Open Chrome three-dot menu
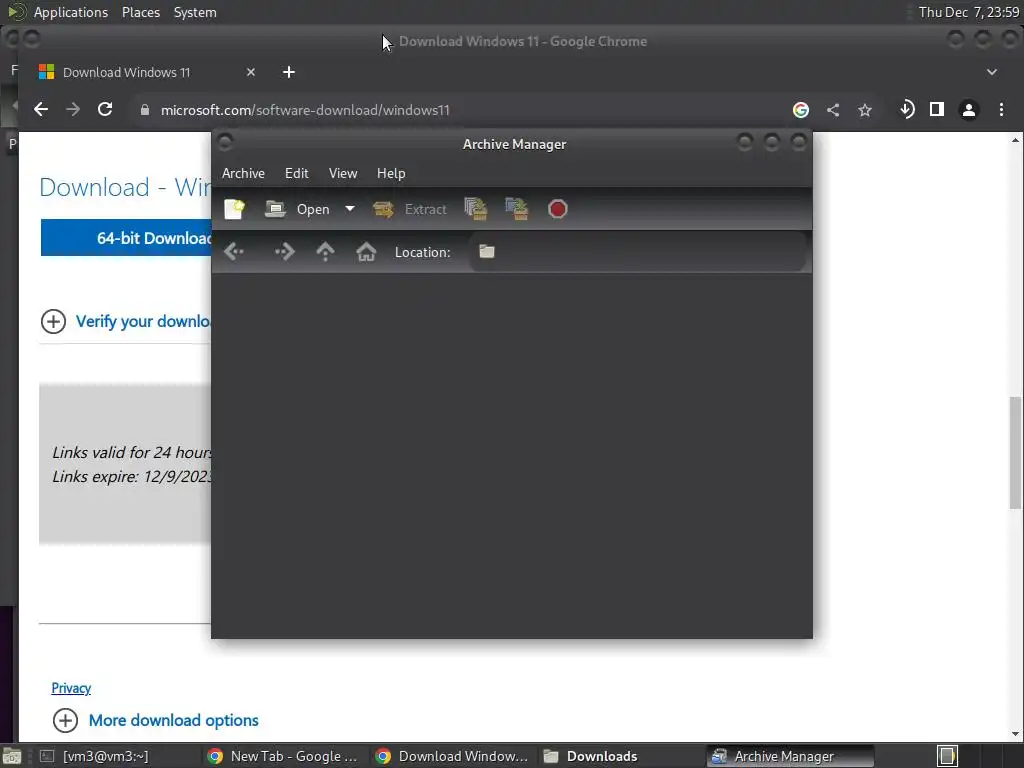1024x768 pixels. click(1001, 110)
